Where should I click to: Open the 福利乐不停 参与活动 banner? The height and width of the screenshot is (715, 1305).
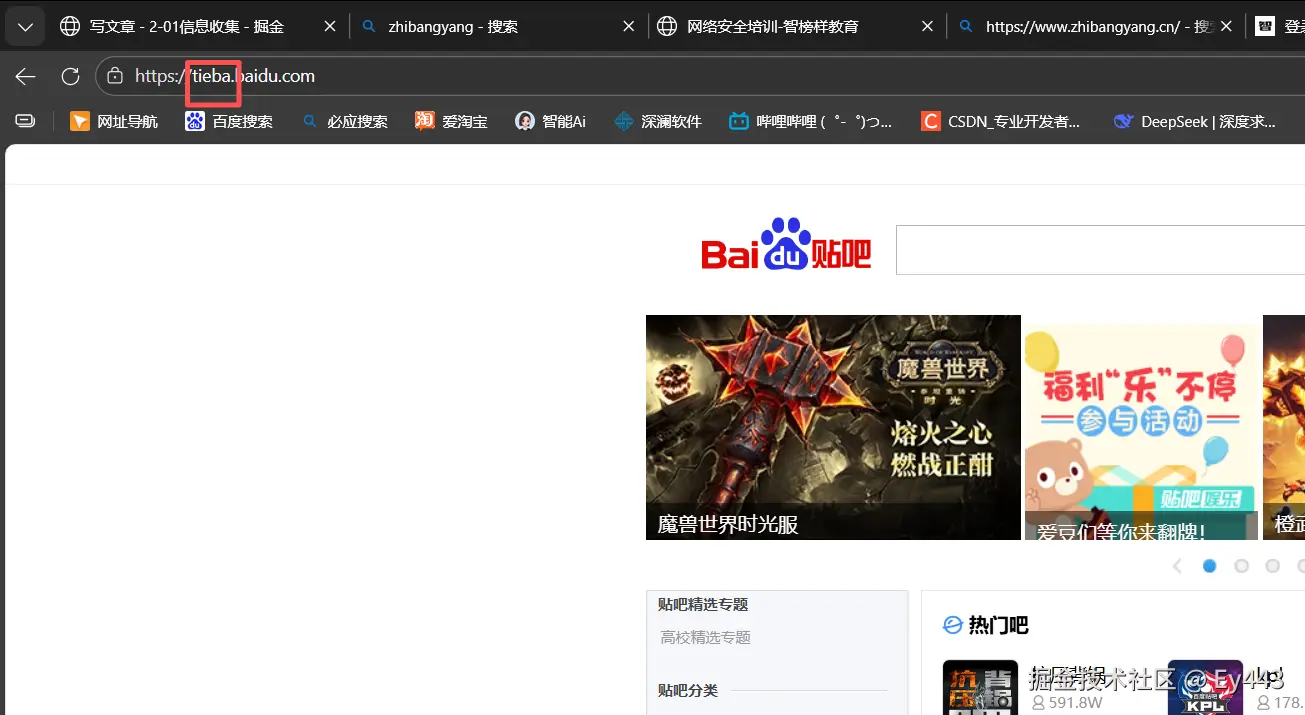(1142, 427)
